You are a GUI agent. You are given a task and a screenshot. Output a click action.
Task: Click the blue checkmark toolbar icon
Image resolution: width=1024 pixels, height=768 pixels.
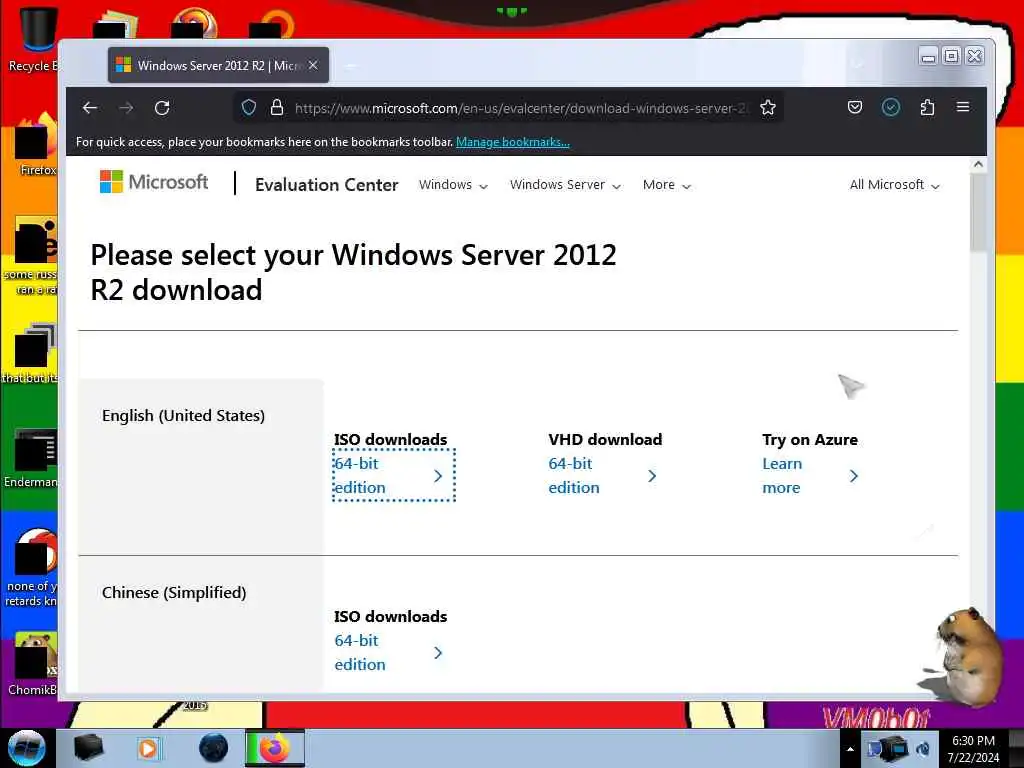pyautogui.click(x=891, y=107)
